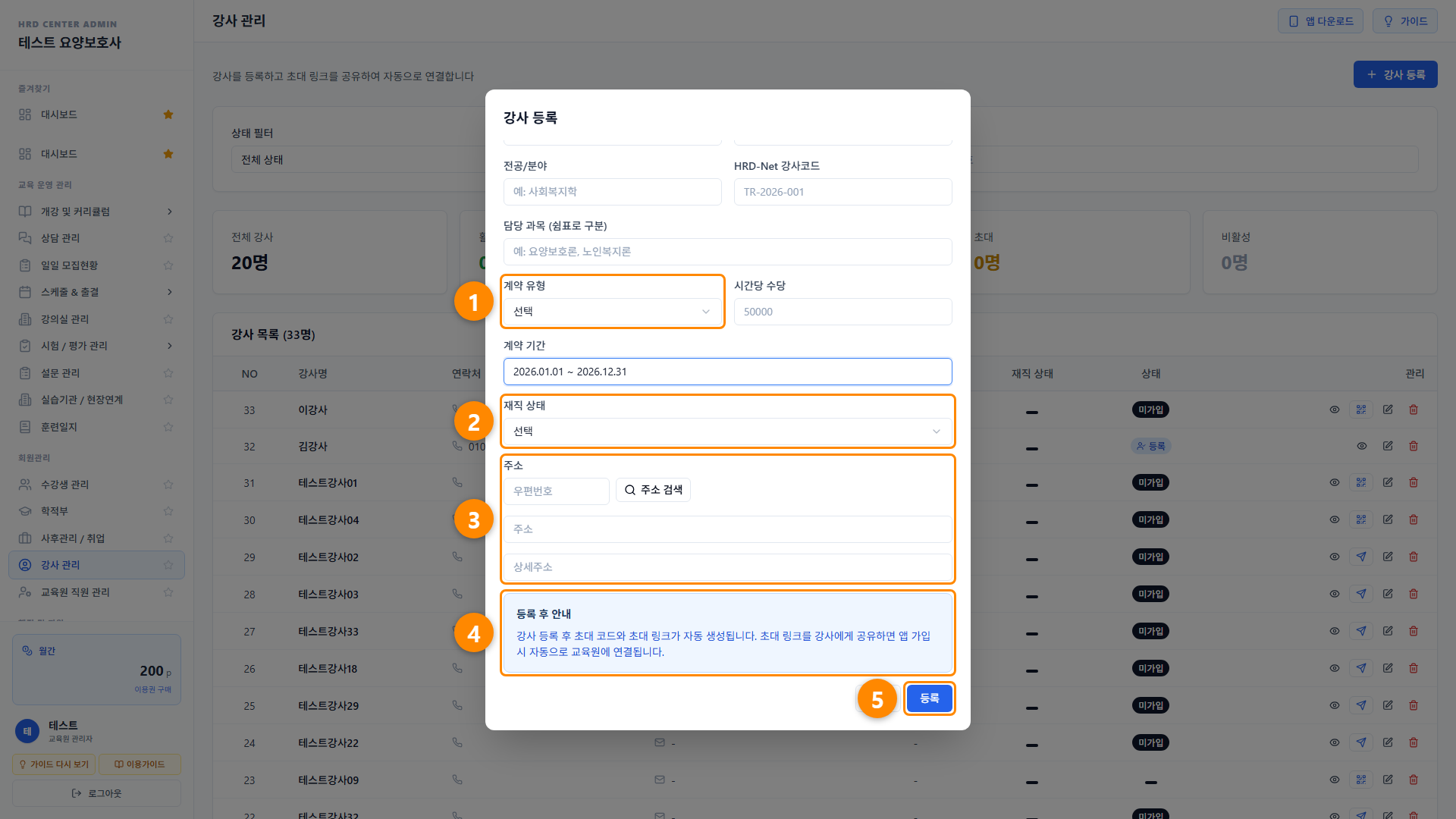Viewport: 1456px width, 819px height.
Task: Click the 시간당 수당 input field
Action: pos(843,312)
